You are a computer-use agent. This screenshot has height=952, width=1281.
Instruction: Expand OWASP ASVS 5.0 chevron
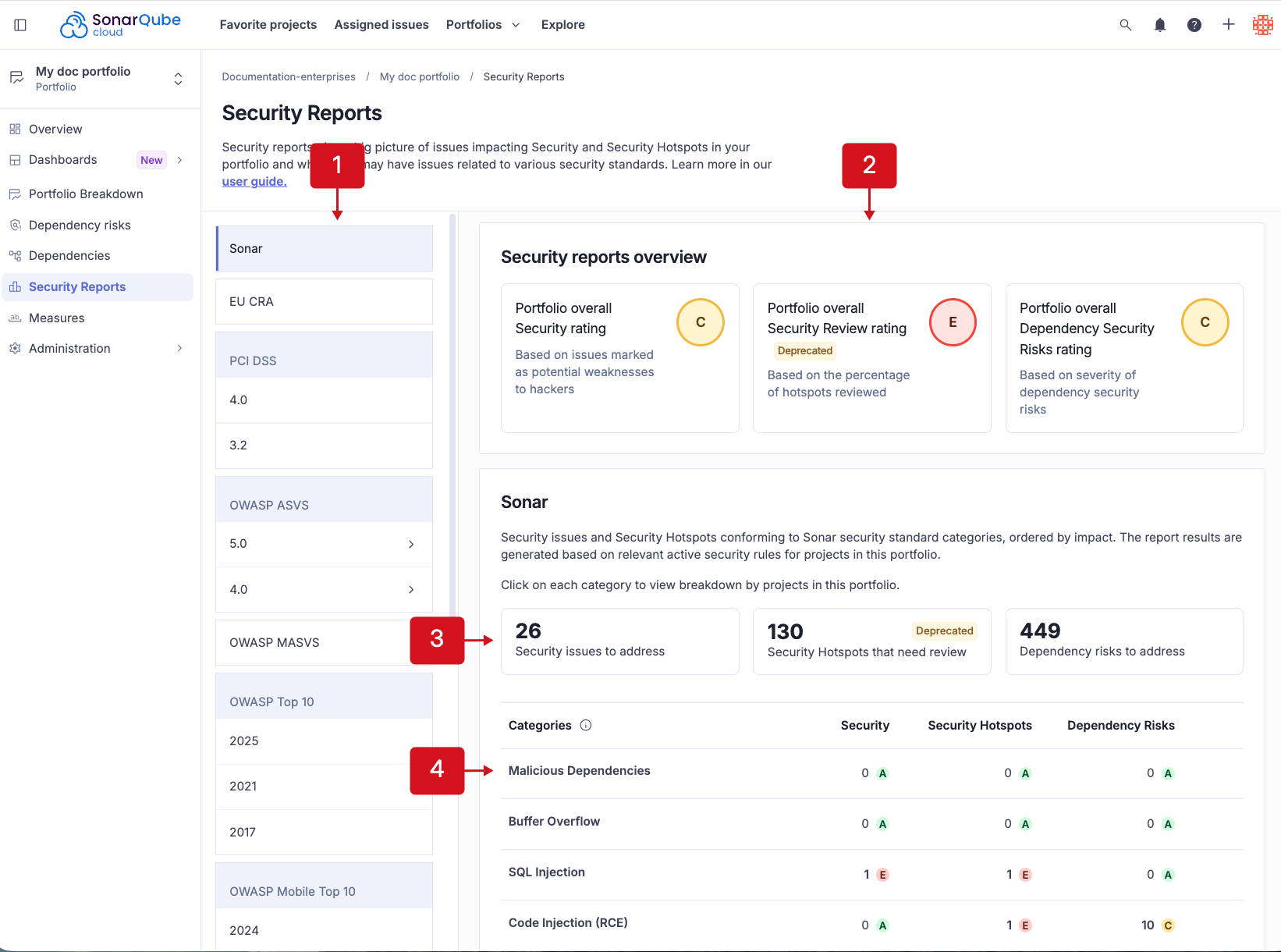[x=411, y=544]
